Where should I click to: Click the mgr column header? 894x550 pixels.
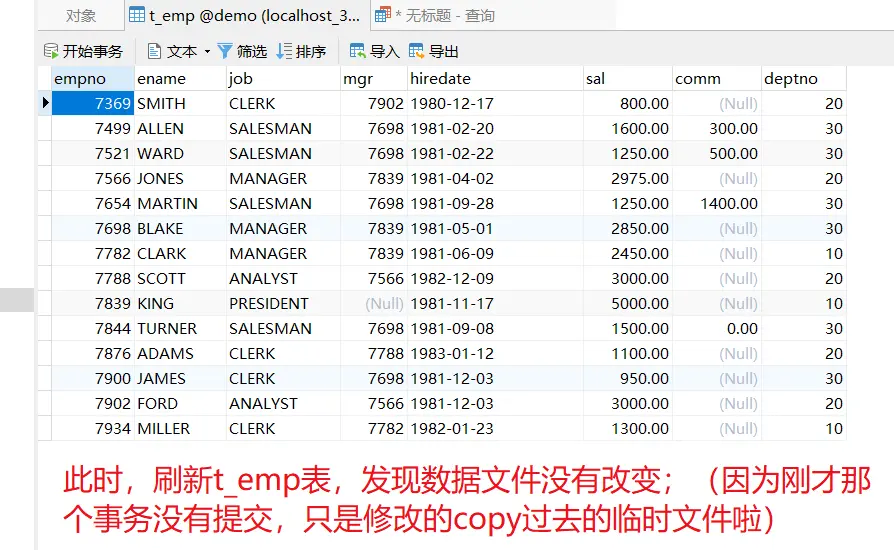click(x=374, y=79)
